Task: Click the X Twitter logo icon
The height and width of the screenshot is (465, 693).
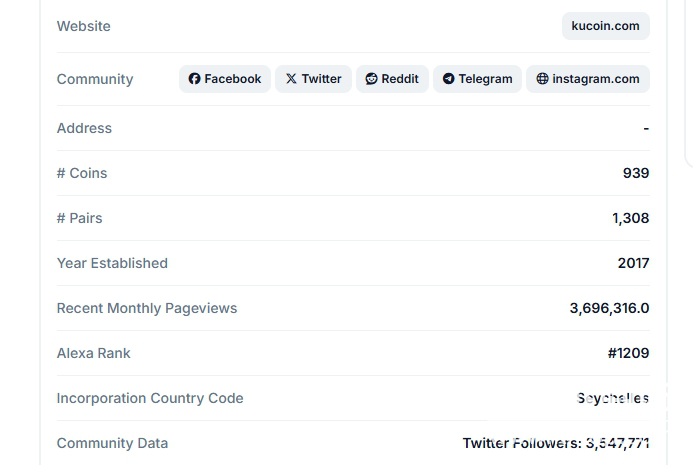Action: pos(291,79)
